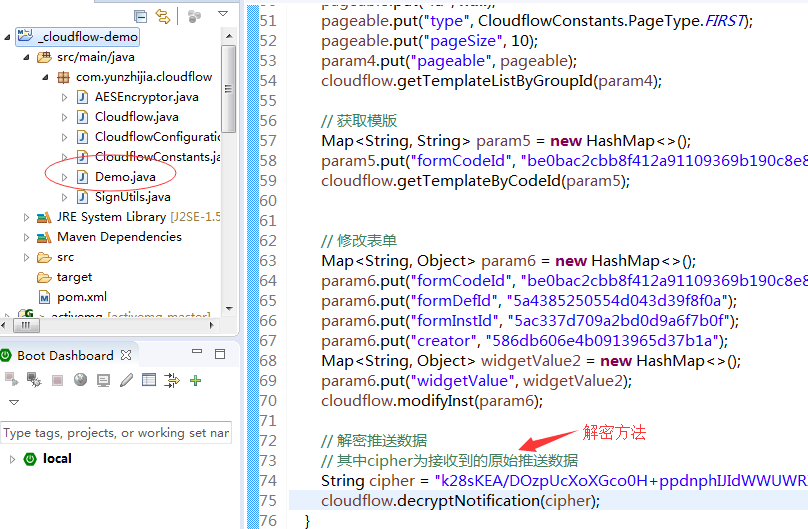Open the Package Explorer view menu triangle
The image size is (808, 529).
pyautogui.click(x=222, y=15)
